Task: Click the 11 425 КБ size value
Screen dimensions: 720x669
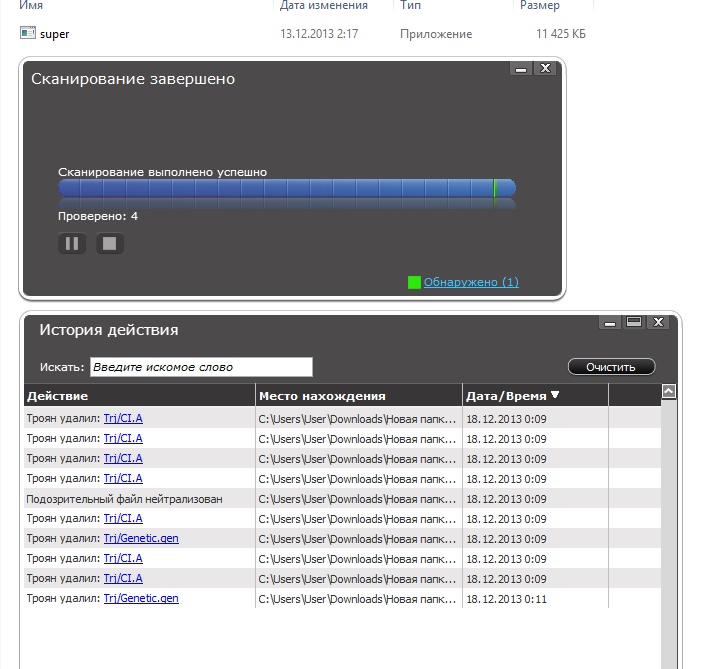Action: tap(561, 34)
